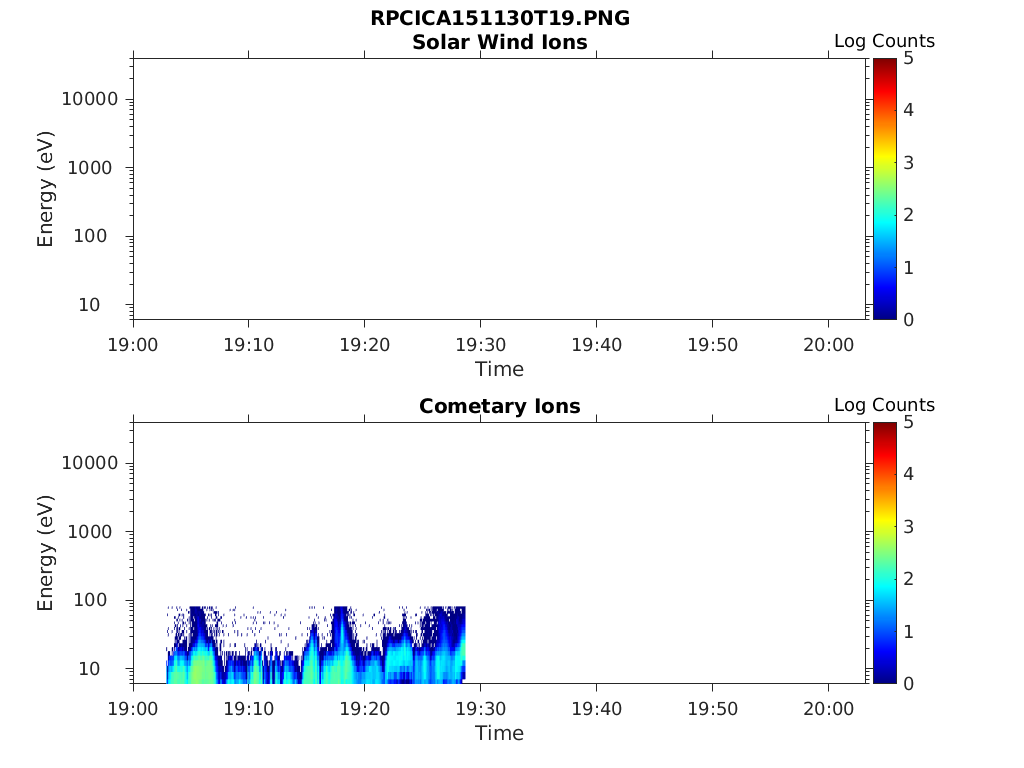Click the 100 energy label on Cometary plot

click(x=89, y=600)
